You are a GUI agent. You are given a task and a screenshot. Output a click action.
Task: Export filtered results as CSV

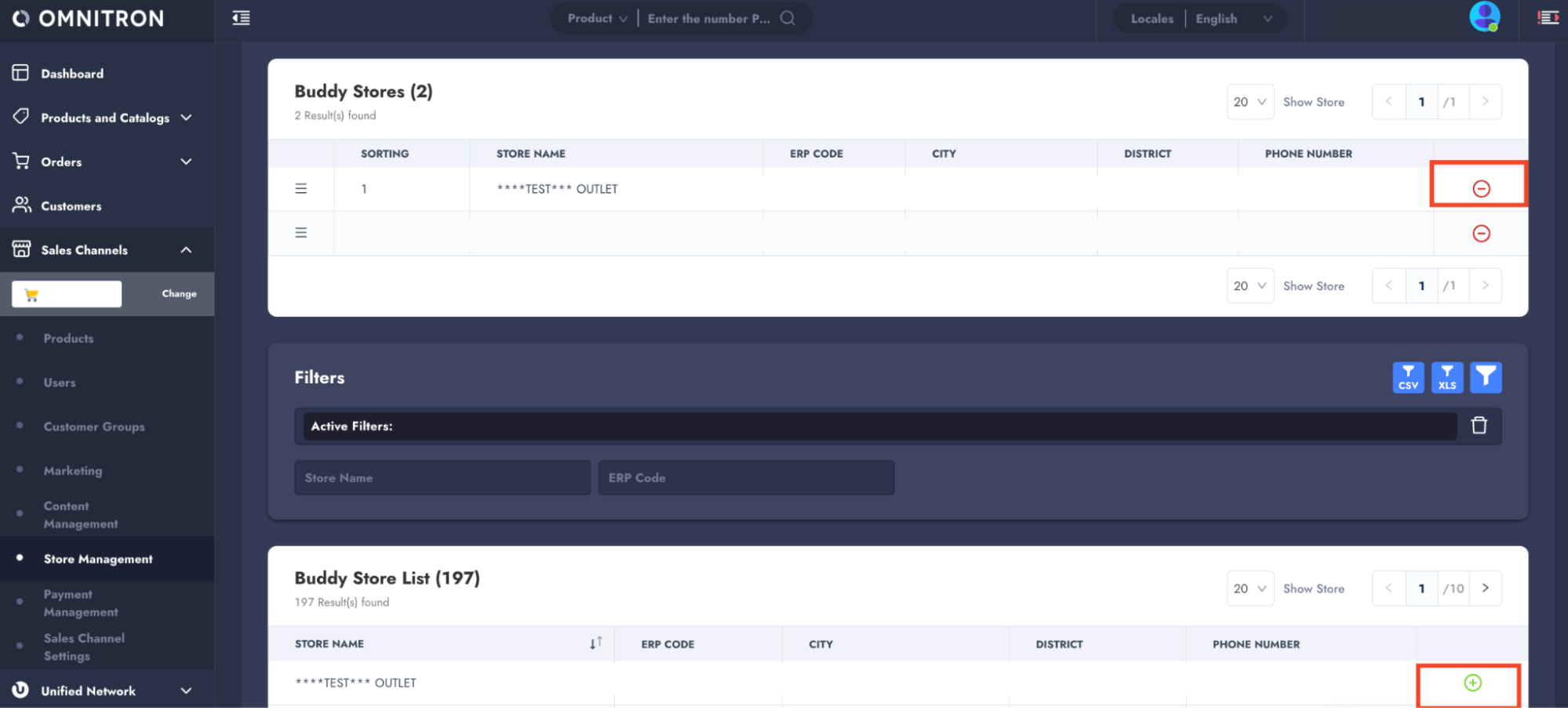click(1408, 377)
